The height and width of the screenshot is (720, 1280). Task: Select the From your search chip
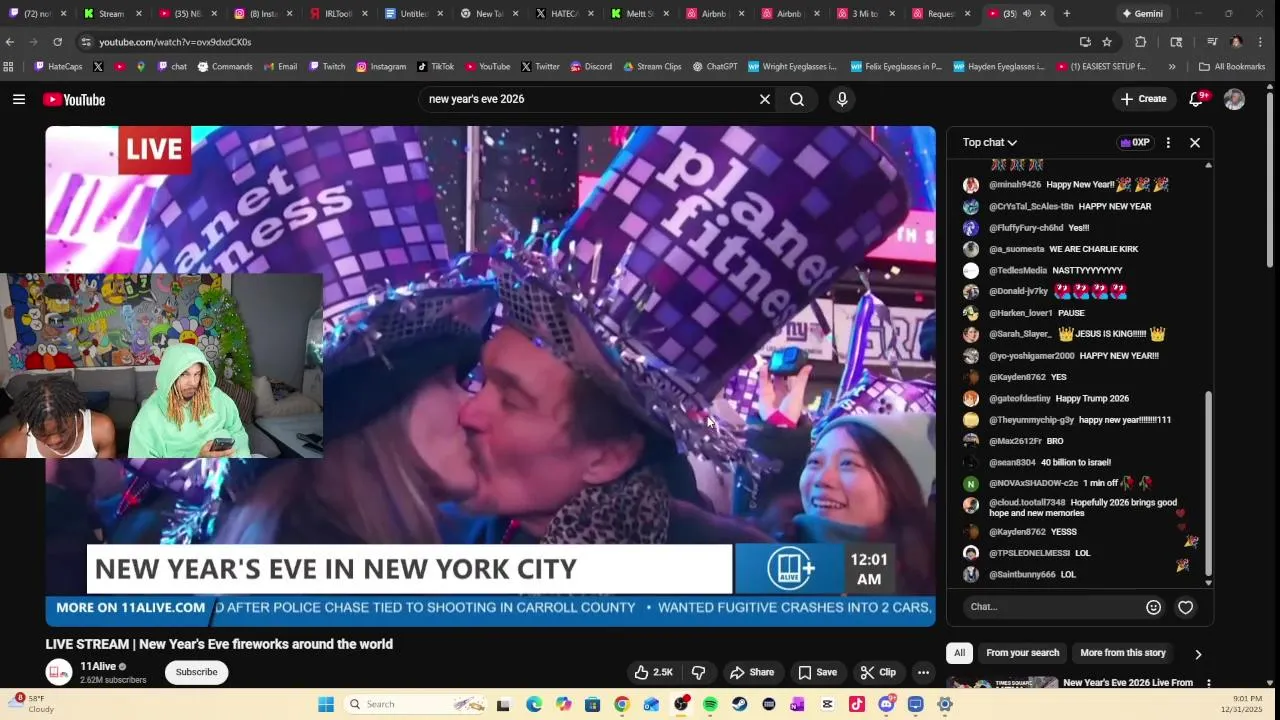pos(1022,653)
